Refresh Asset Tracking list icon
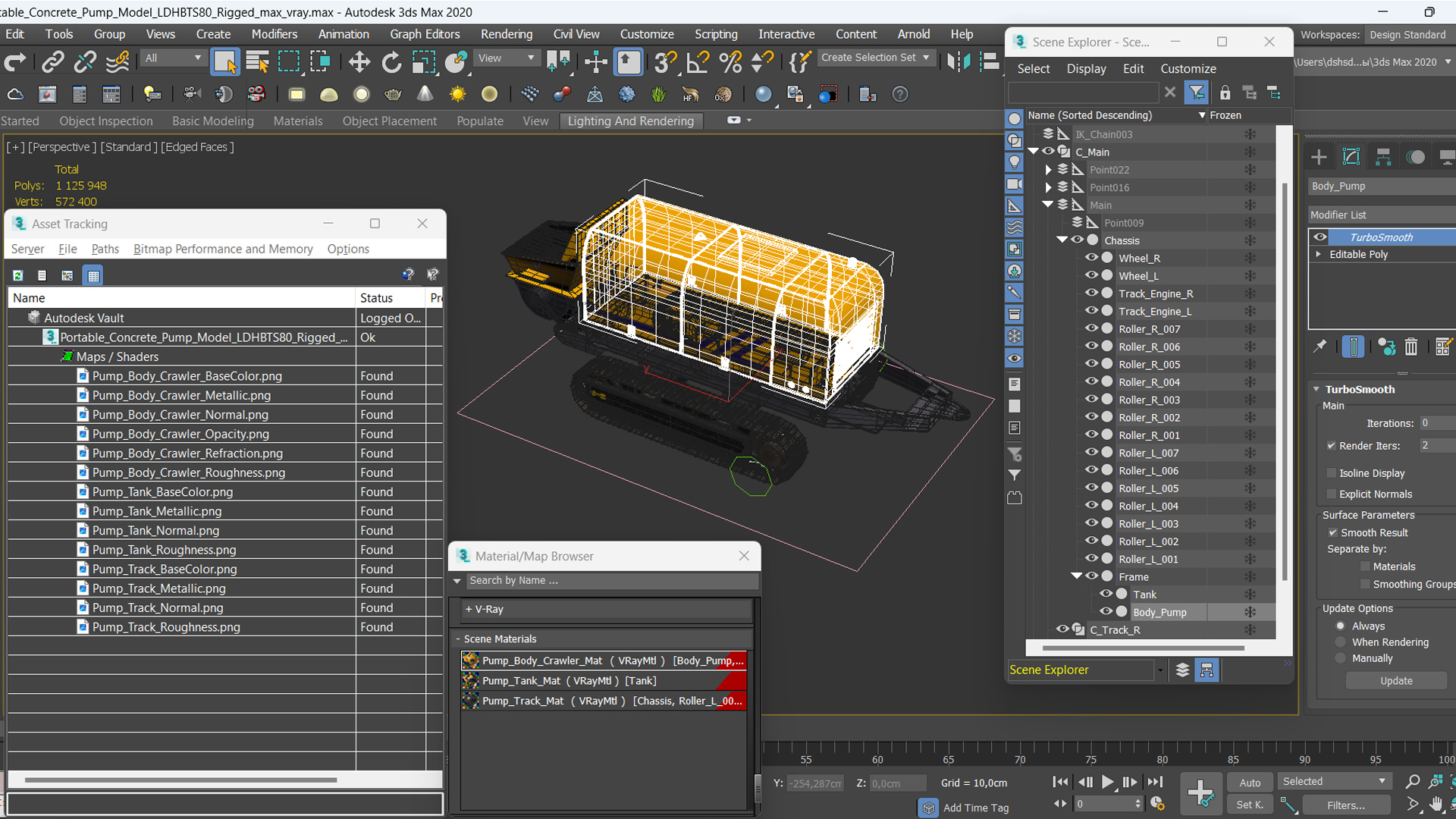The height and width of the screenshot is (819, 1456). click(x=18, y=275)
